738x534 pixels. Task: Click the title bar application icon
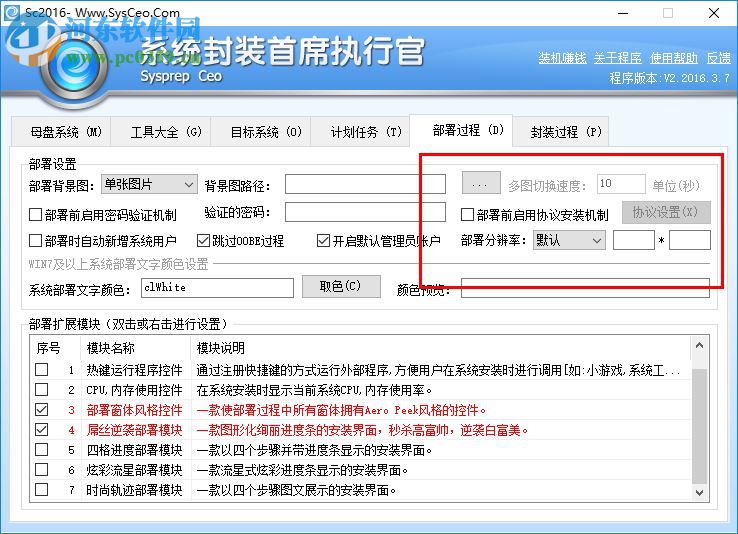[12, 13]
